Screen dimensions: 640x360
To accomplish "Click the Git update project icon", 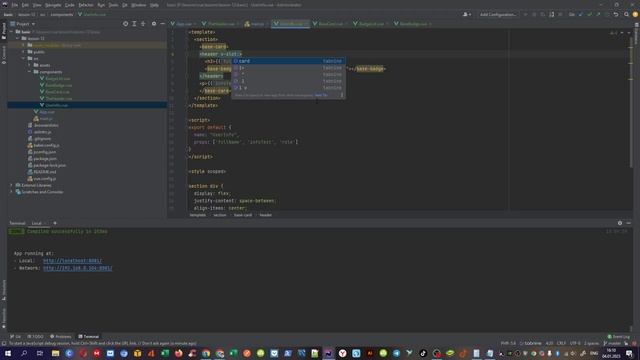I will pos(581,14).
